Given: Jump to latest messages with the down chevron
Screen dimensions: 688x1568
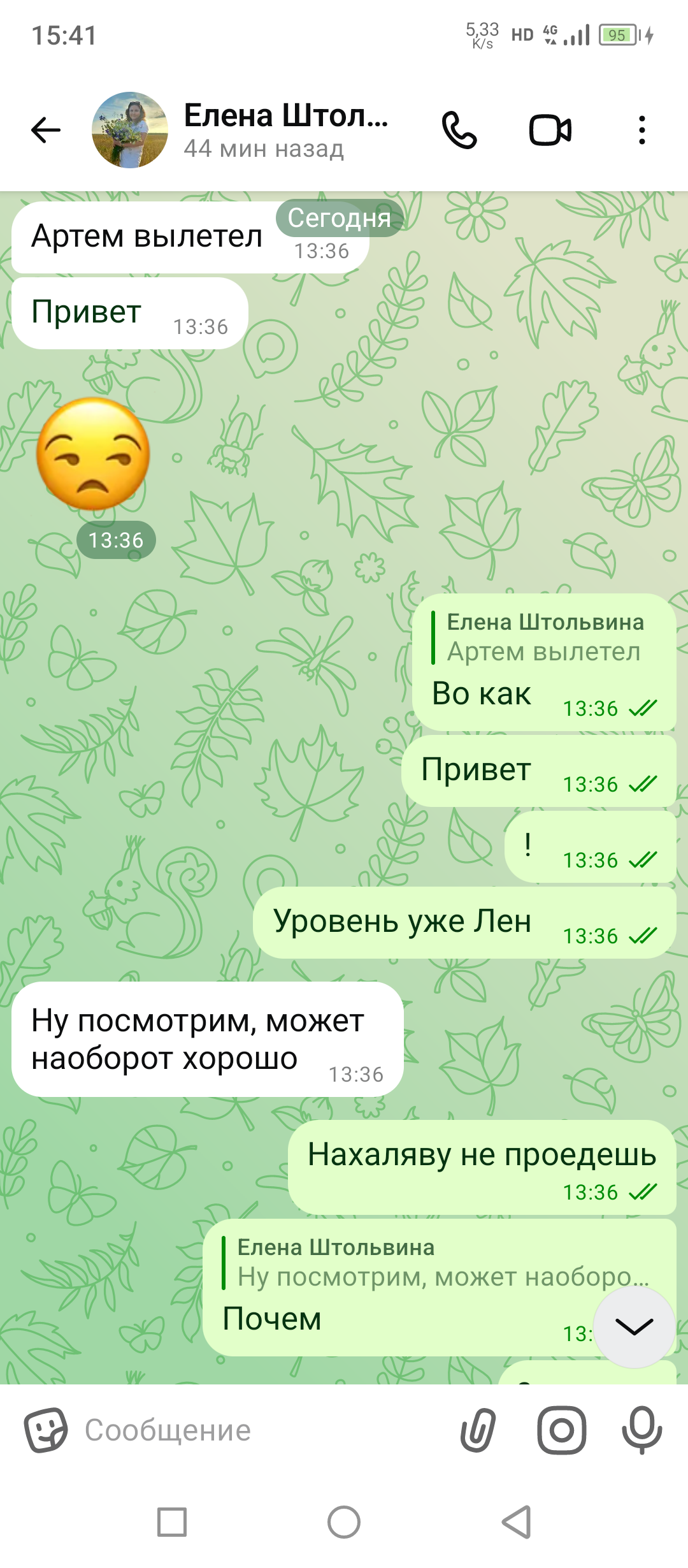Looking at the screenshot, I should pos(634,1327).
